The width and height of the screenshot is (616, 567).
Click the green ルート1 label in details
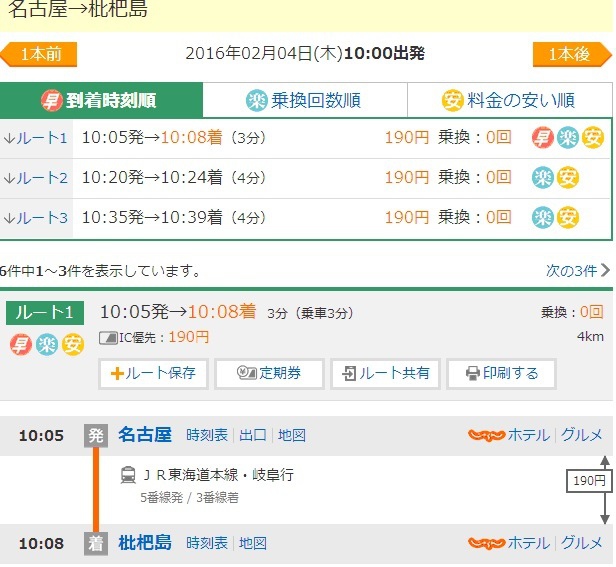tap(45, 313)
